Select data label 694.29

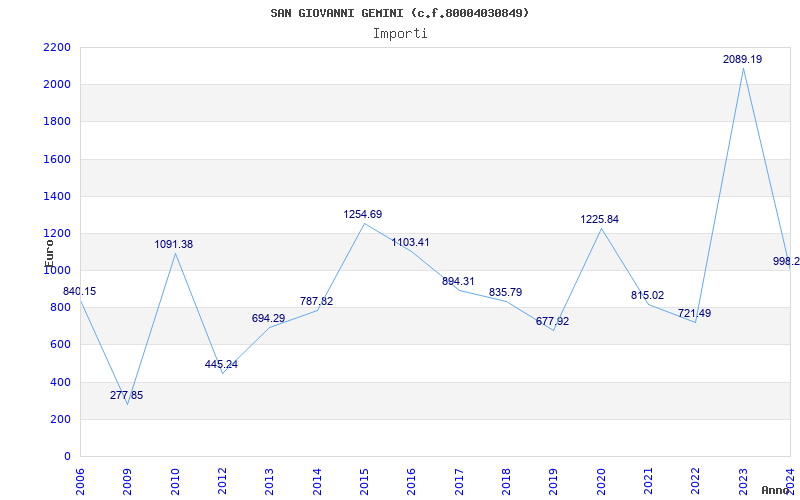[268, 318]
